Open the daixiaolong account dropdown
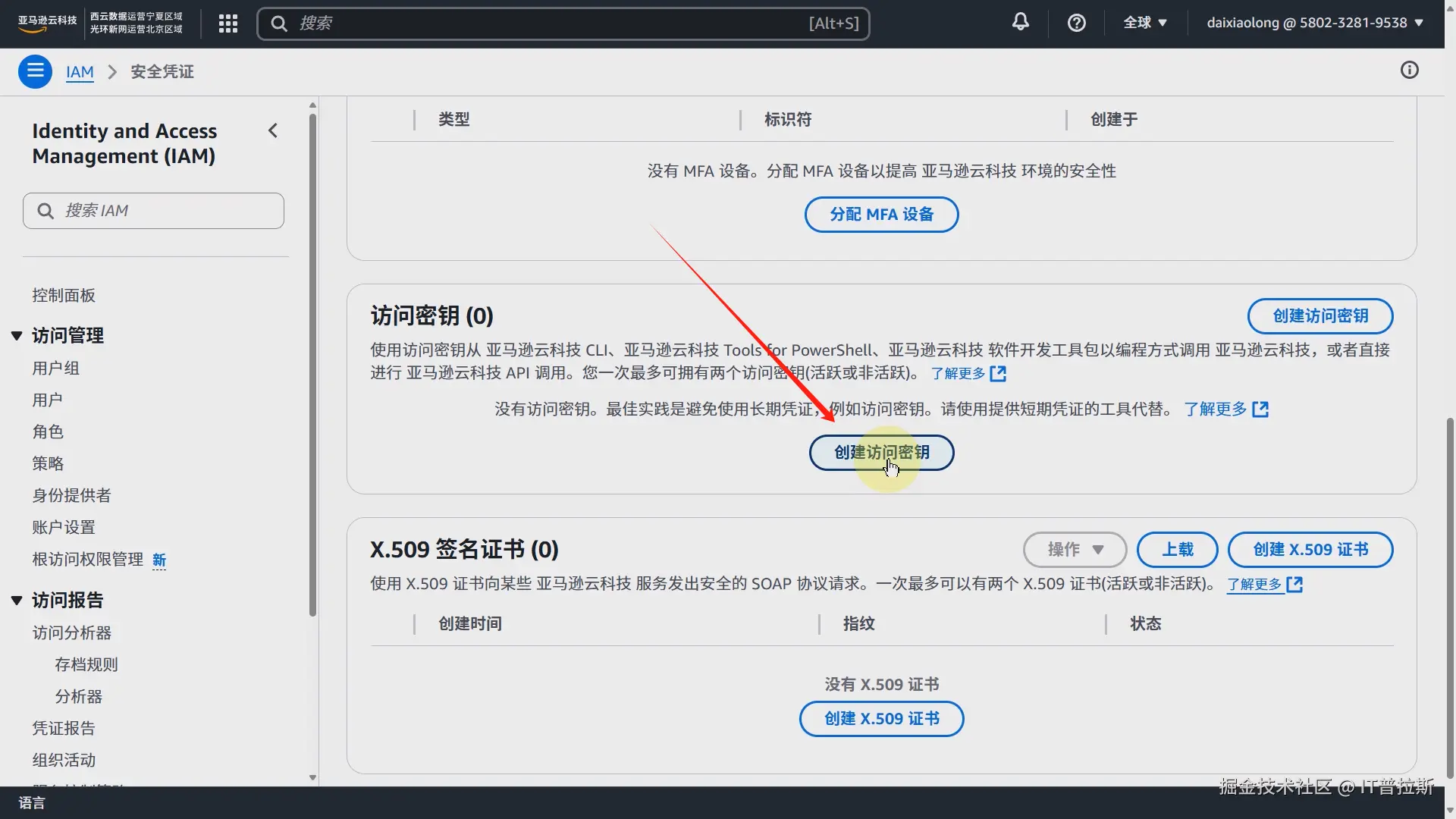The image size is (1456, 819). [x=1314, y=23]
